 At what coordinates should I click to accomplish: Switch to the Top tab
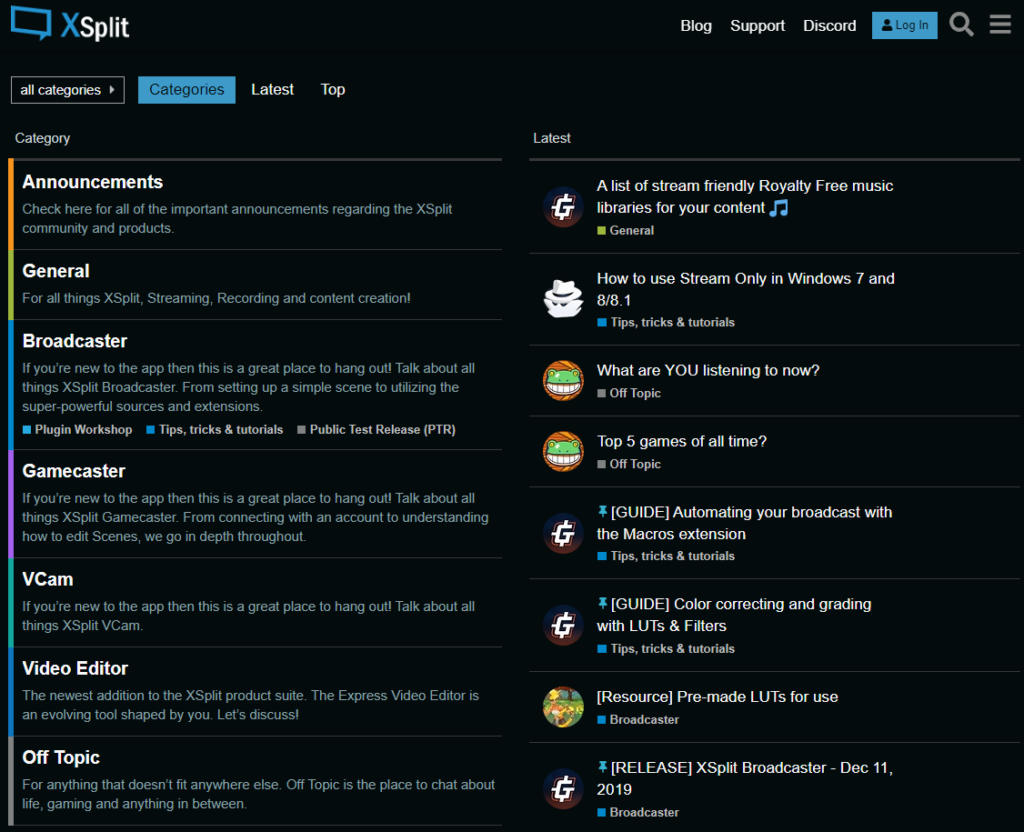tap(332, 89)
